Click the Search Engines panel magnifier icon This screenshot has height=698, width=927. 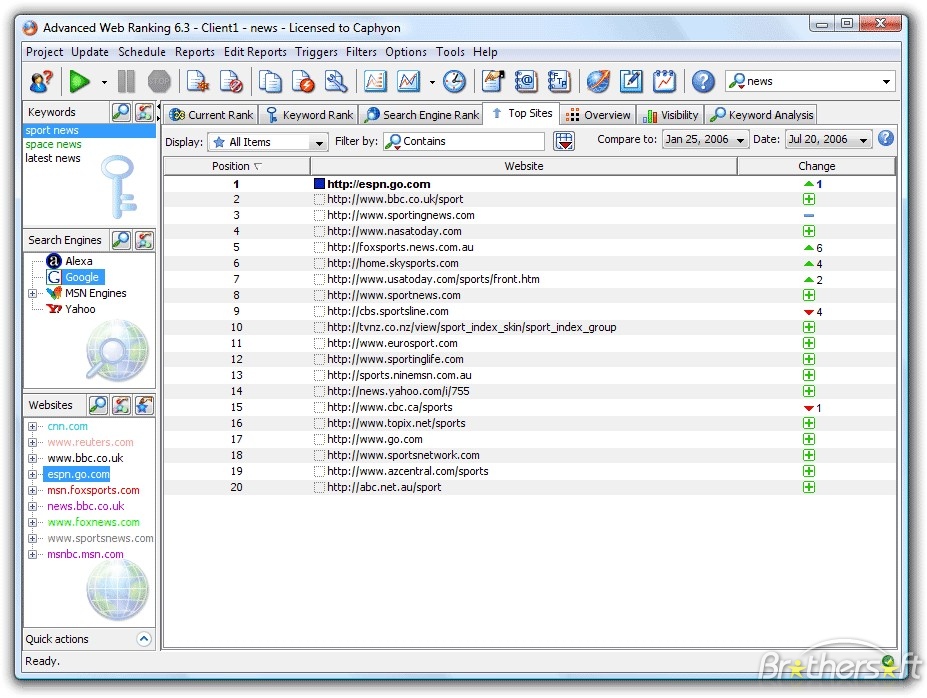pos(121,239)
